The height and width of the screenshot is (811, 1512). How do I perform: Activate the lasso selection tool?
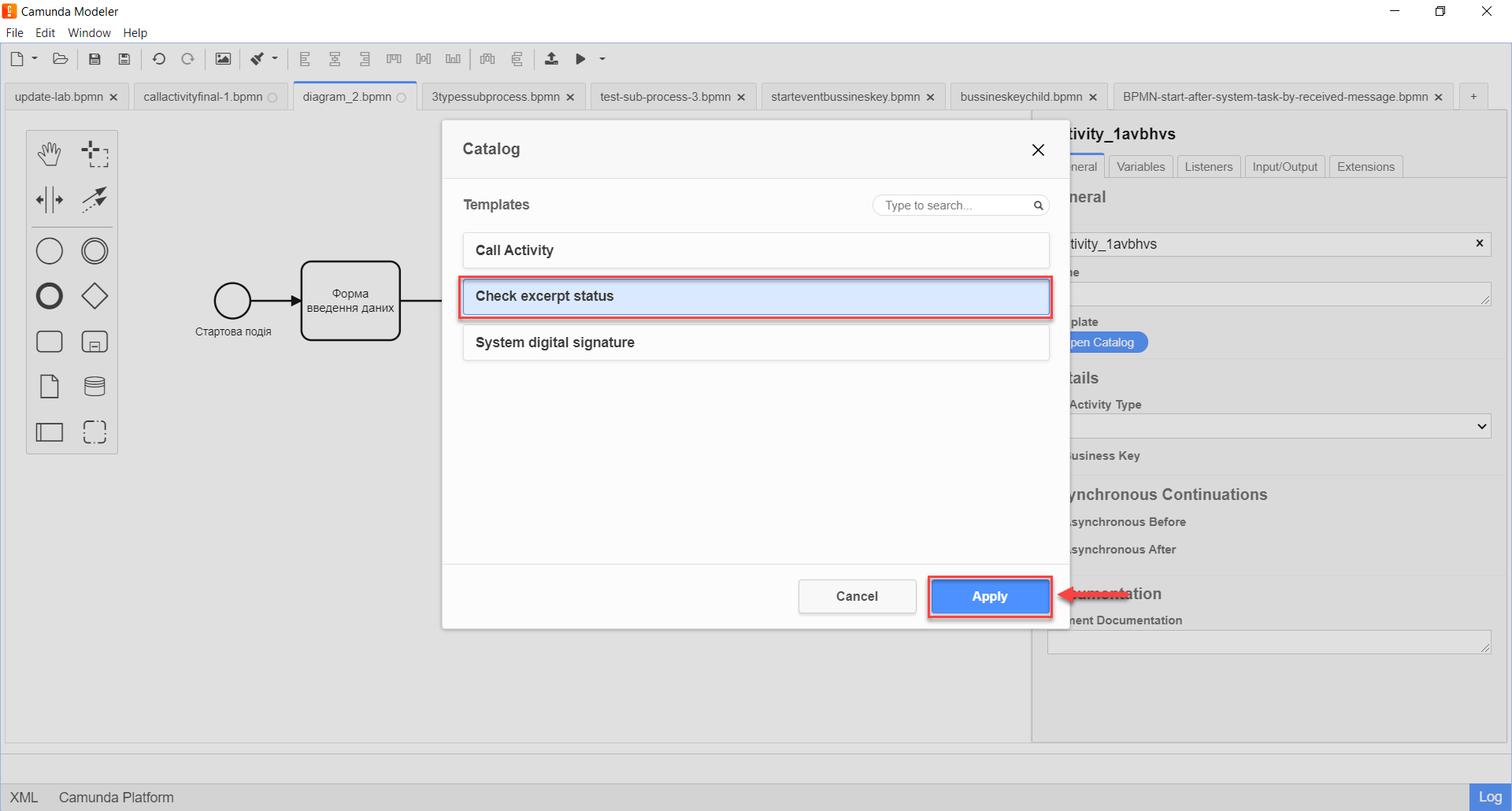pyautogui.click(x=94, y=154)
